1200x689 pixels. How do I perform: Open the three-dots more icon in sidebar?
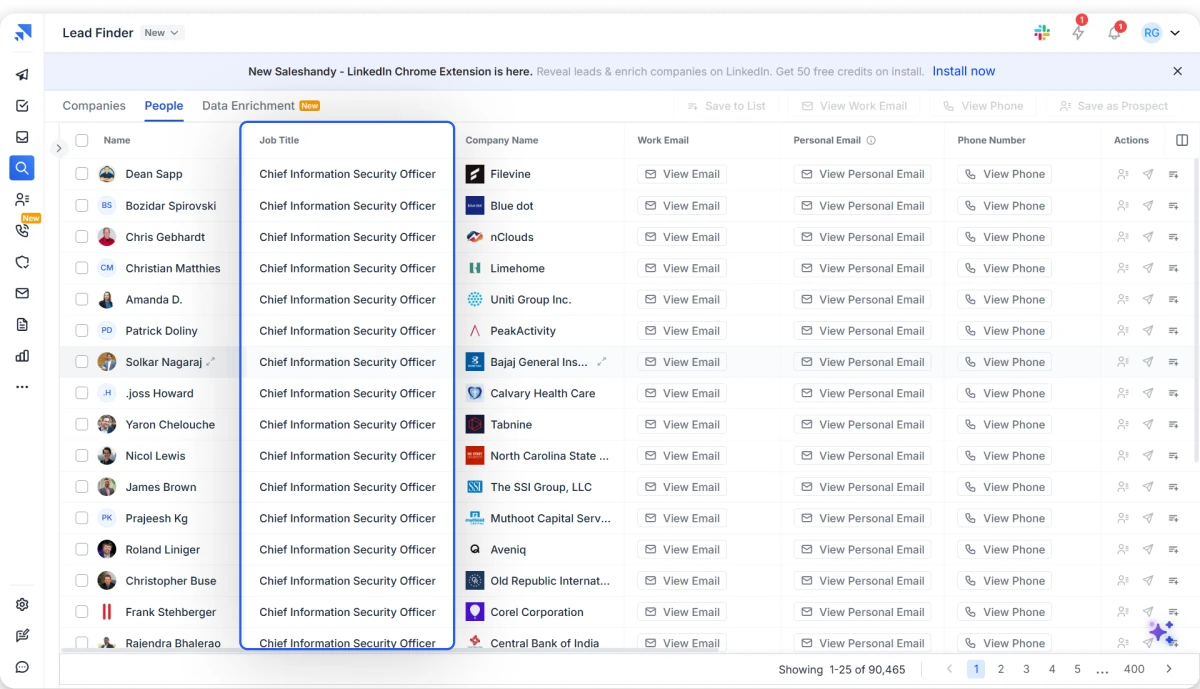click(22, 387)
